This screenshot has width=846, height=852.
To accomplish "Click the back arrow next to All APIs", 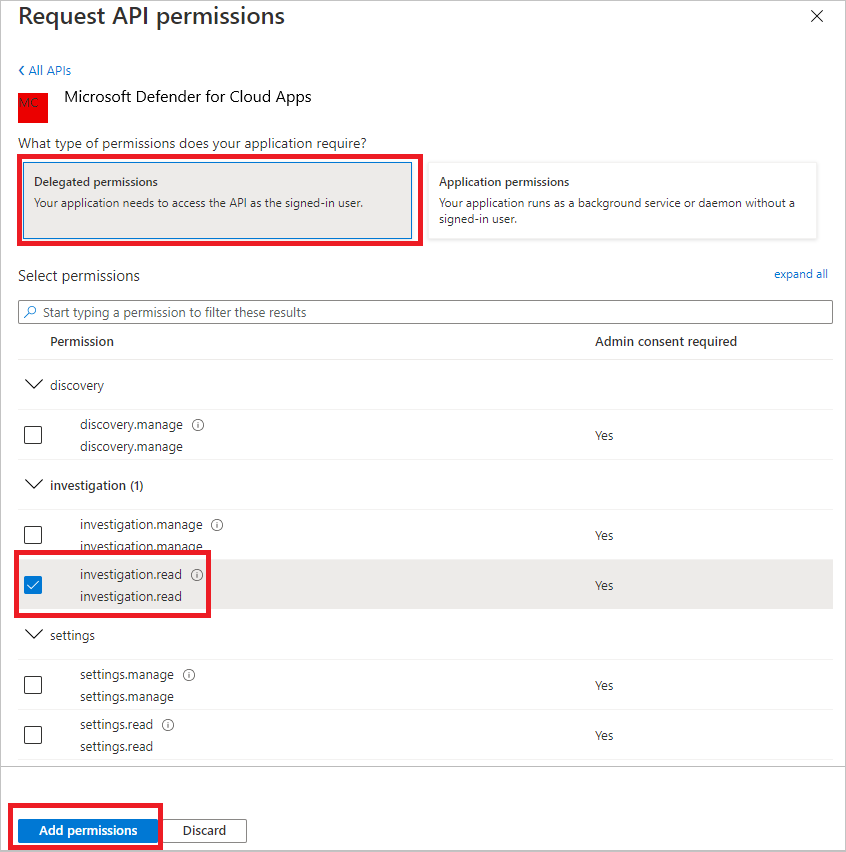I will 23,70.
